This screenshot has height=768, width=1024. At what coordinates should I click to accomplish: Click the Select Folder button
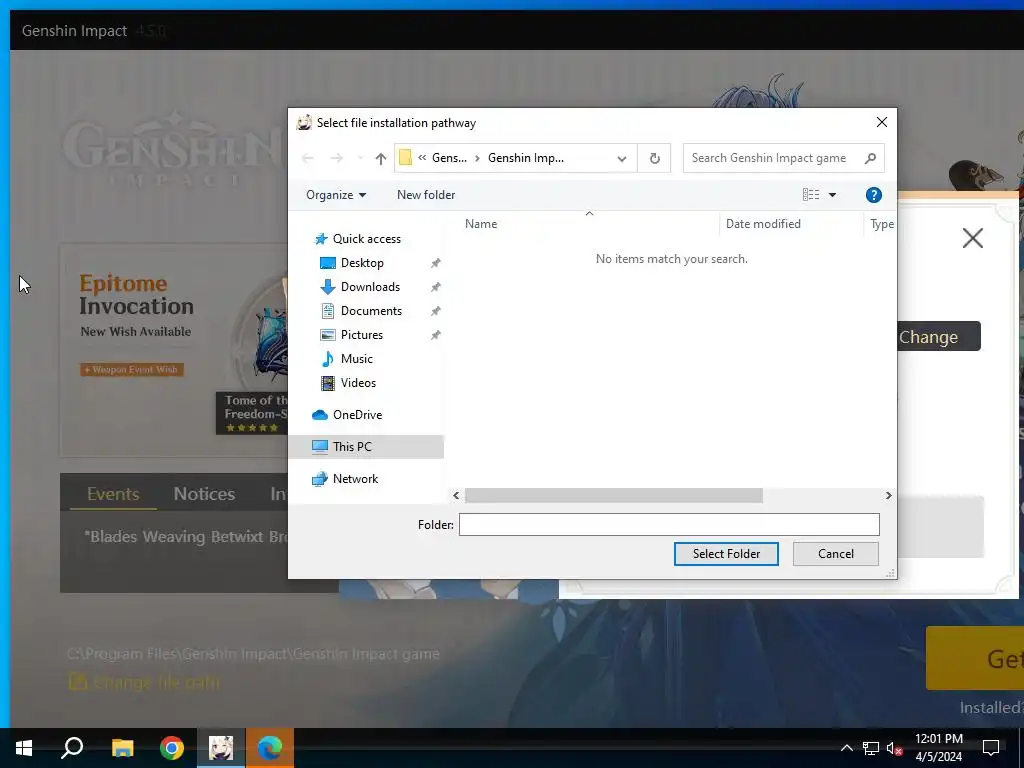tap(726, 554)
